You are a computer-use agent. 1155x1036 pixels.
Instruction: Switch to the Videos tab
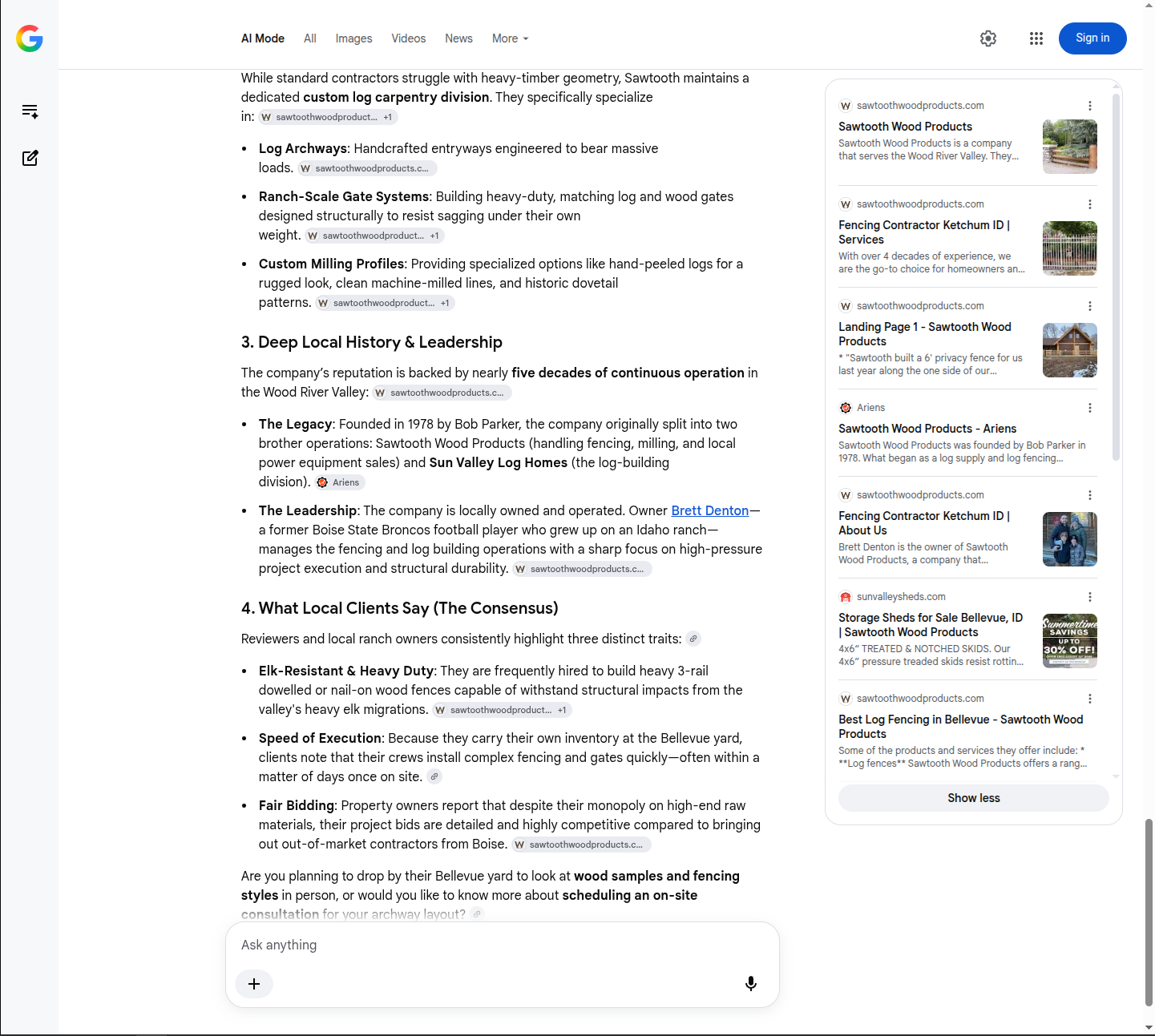click(x=409, y=38)
